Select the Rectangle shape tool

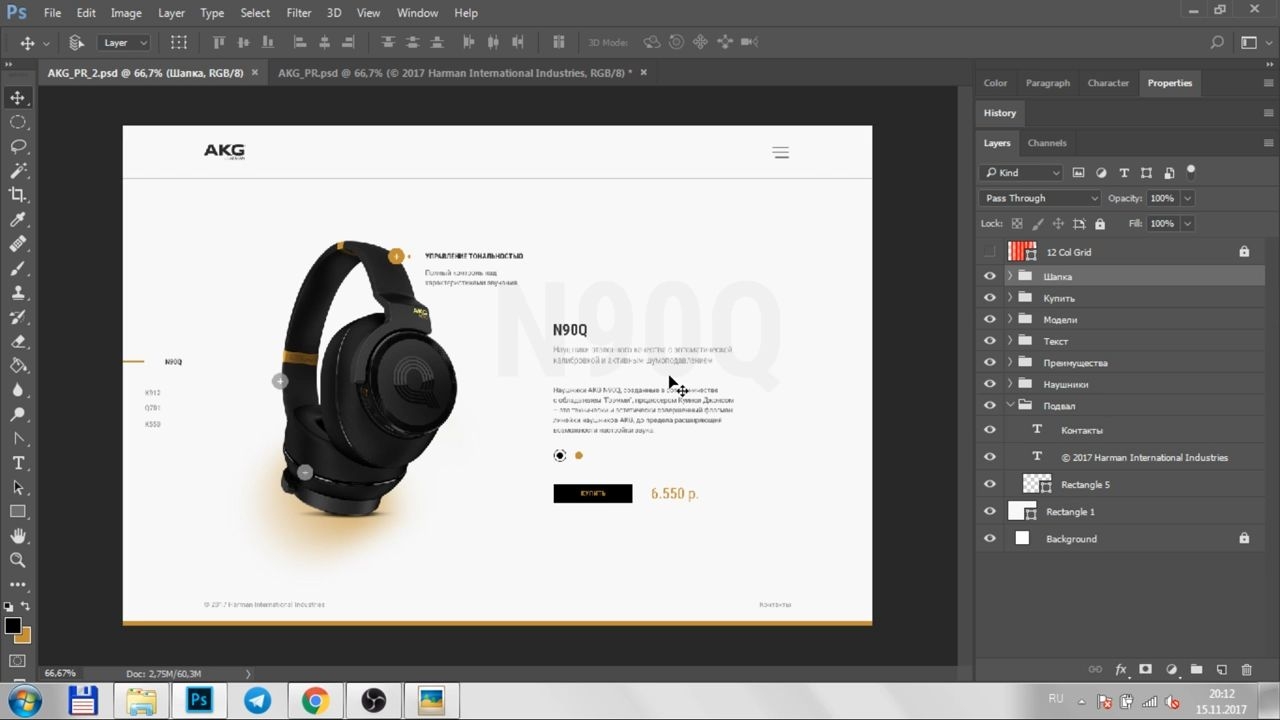point(18,512)
